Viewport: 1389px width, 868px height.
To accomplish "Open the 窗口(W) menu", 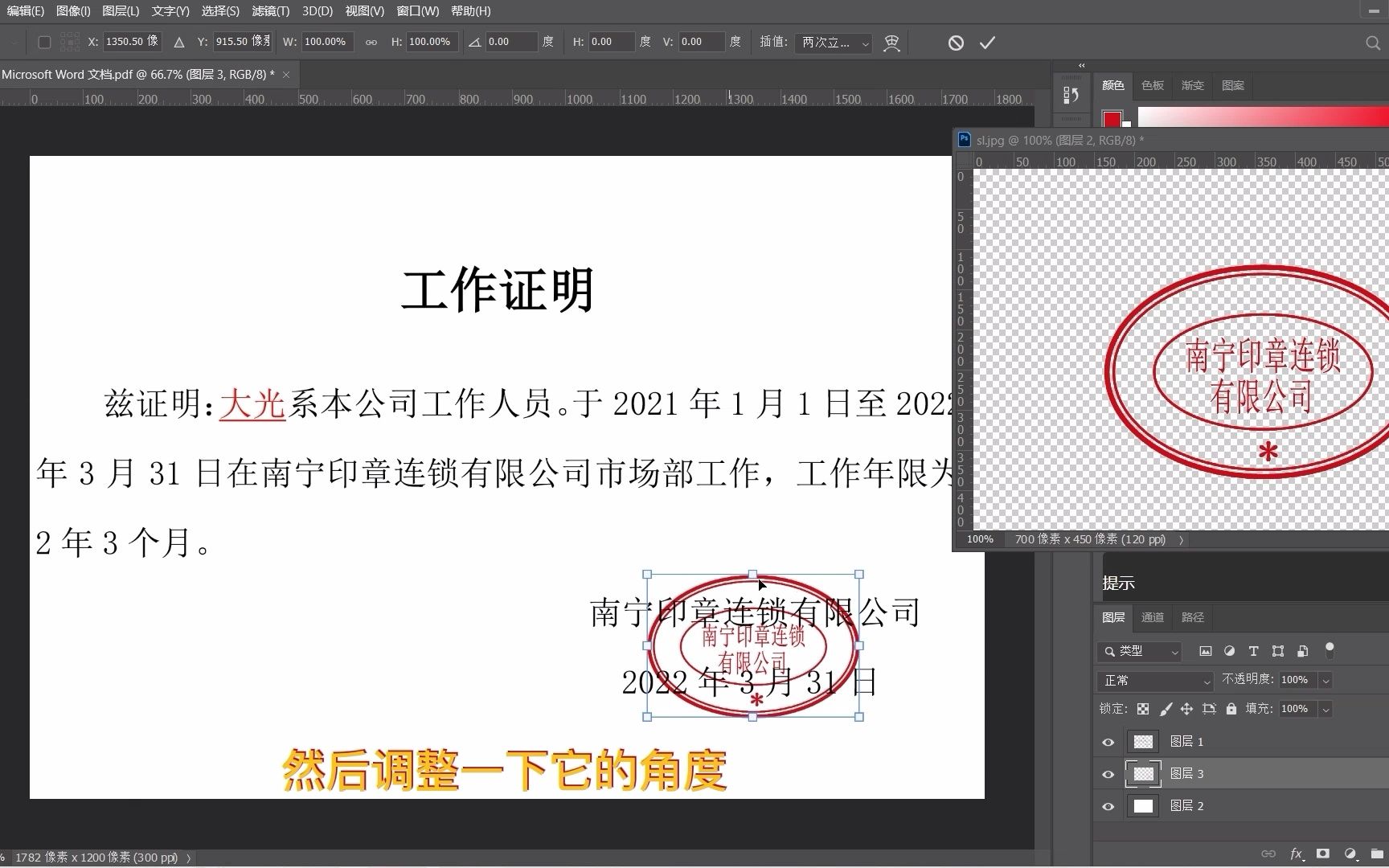I will (418, 11).
